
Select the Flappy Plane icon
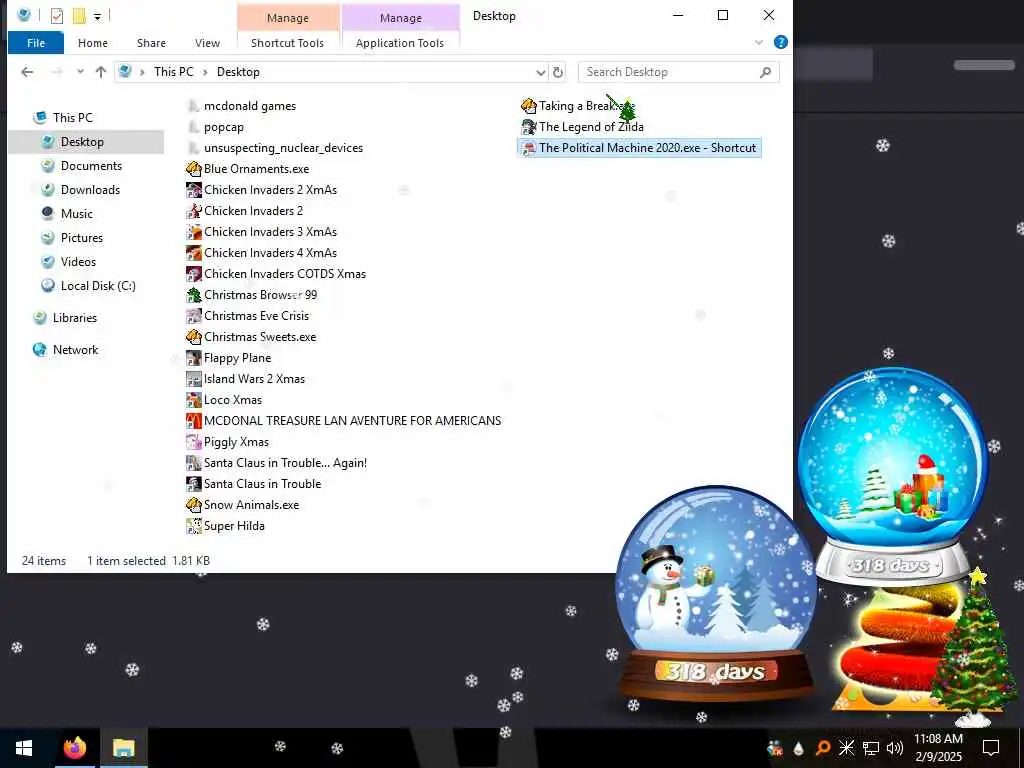pyautogui.click(x=193, y=358)
